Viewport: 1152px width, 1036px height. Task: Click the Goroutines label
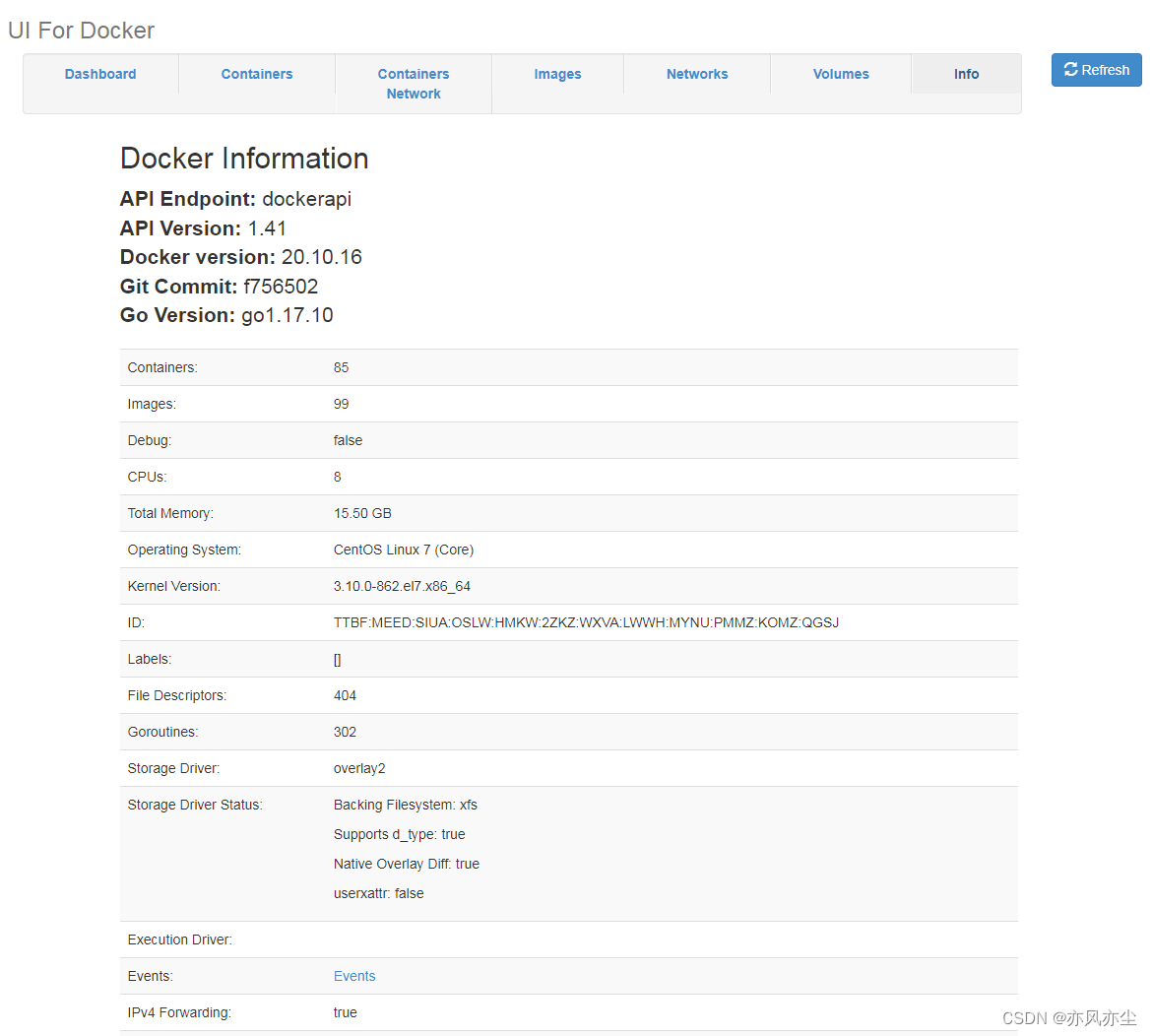pyautogui.click(x=162, y=732)
